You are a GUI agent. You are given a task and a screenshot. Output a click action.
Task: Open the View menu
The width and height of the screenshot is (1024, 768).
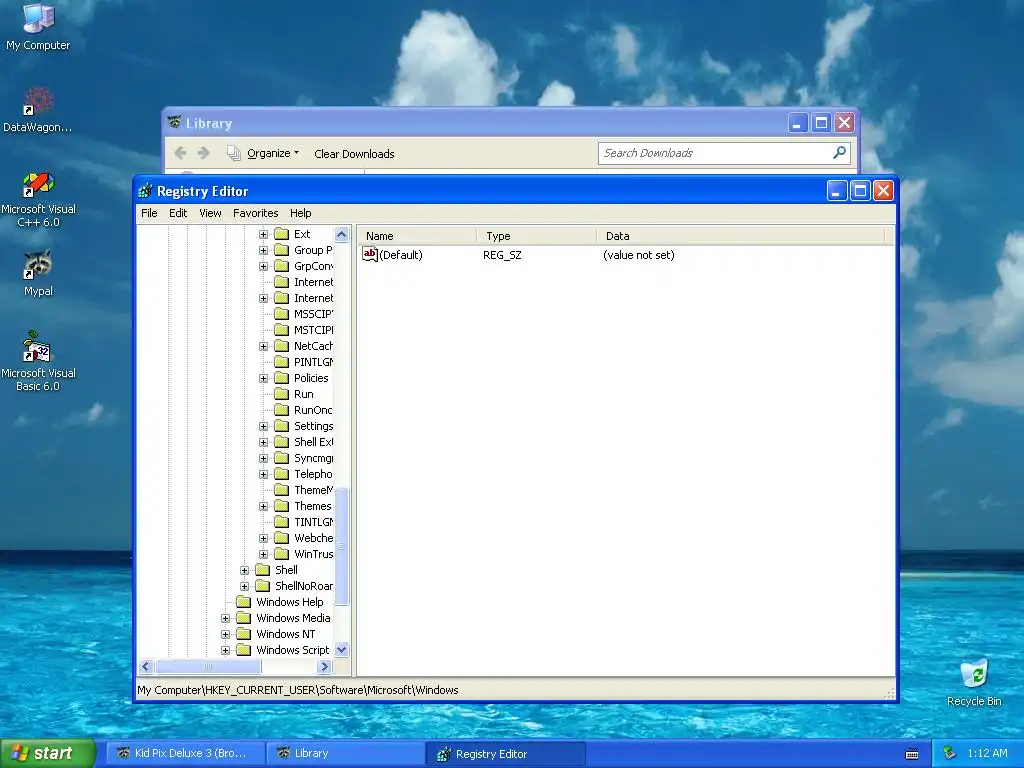(210, 213)
